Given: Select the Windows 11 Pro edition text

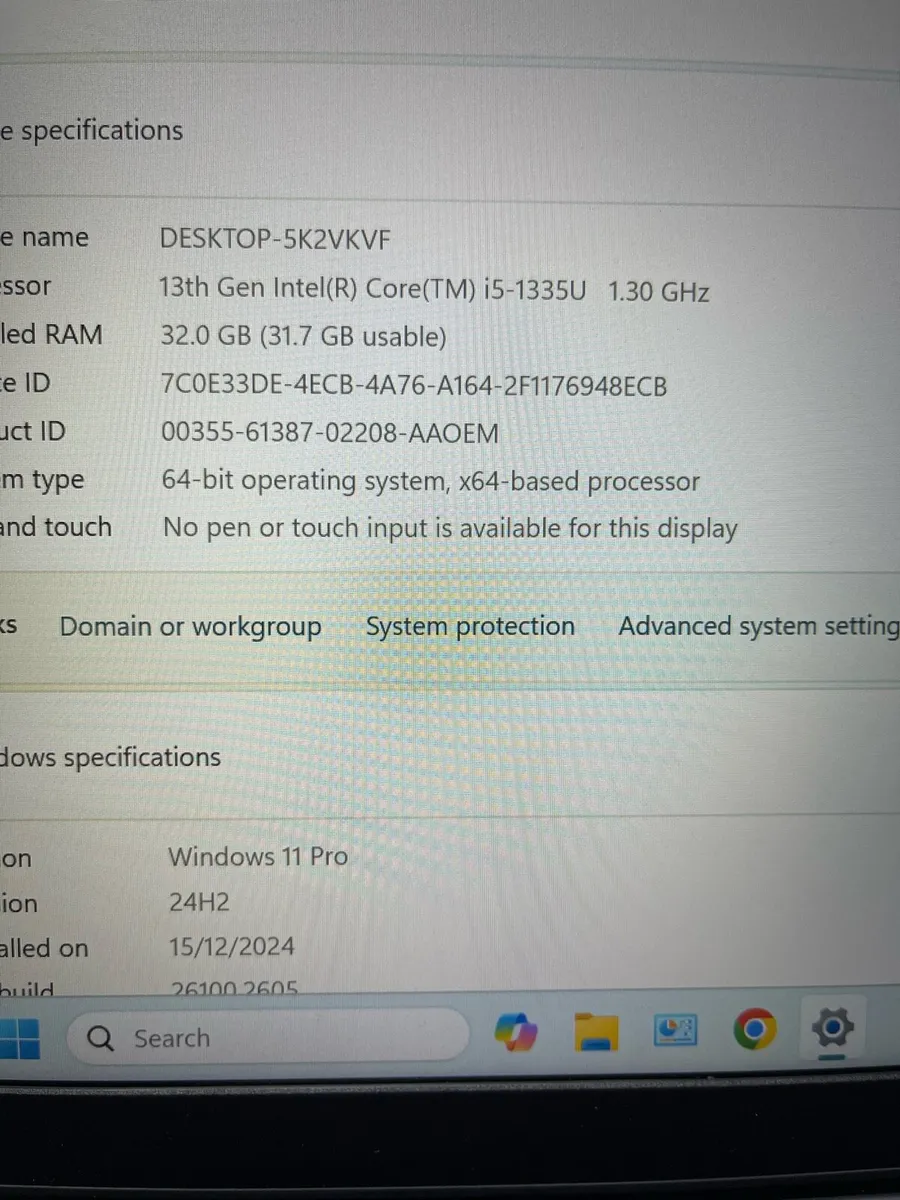Looking at the screenshot, I should click(258, 856).
